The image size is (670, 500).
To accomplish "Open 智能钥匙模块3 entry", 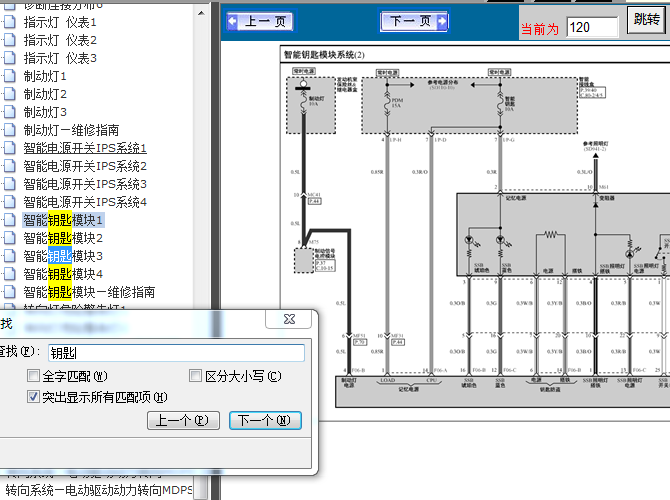I will coord(63,256).
